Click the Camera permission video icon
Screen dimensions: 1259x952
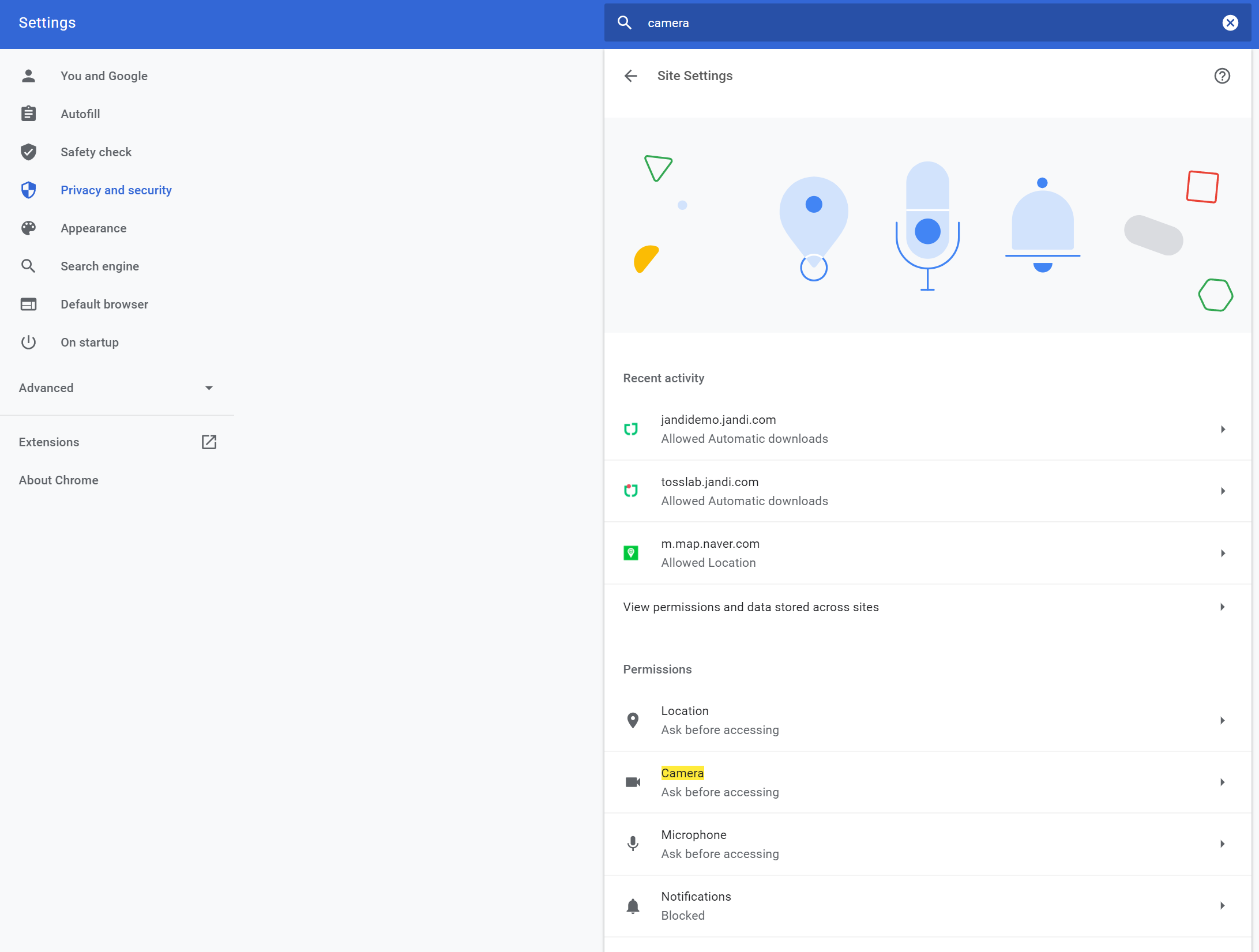tap(633, 782)
